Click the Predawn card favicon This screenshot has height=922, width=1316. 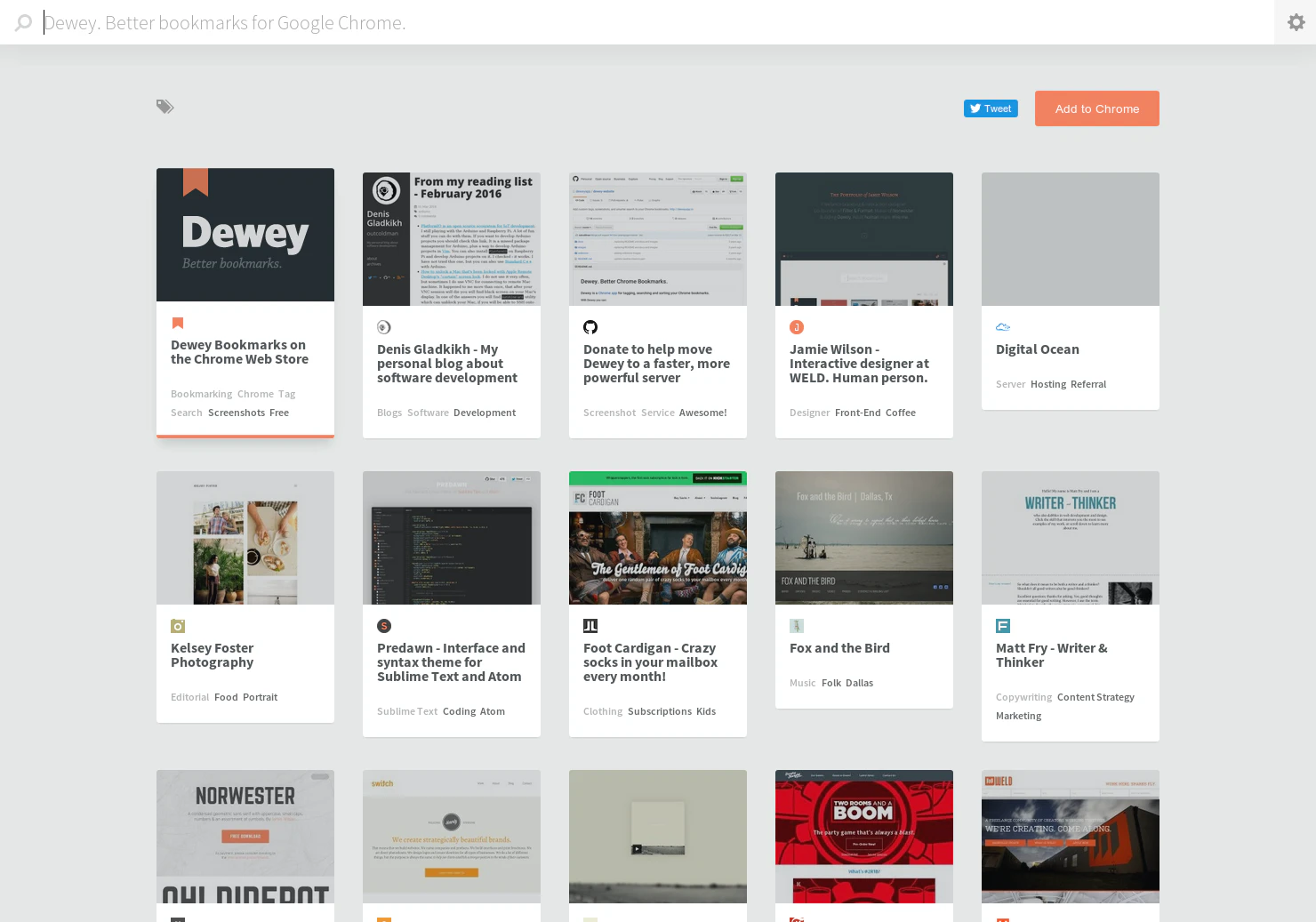coord(384,626)
